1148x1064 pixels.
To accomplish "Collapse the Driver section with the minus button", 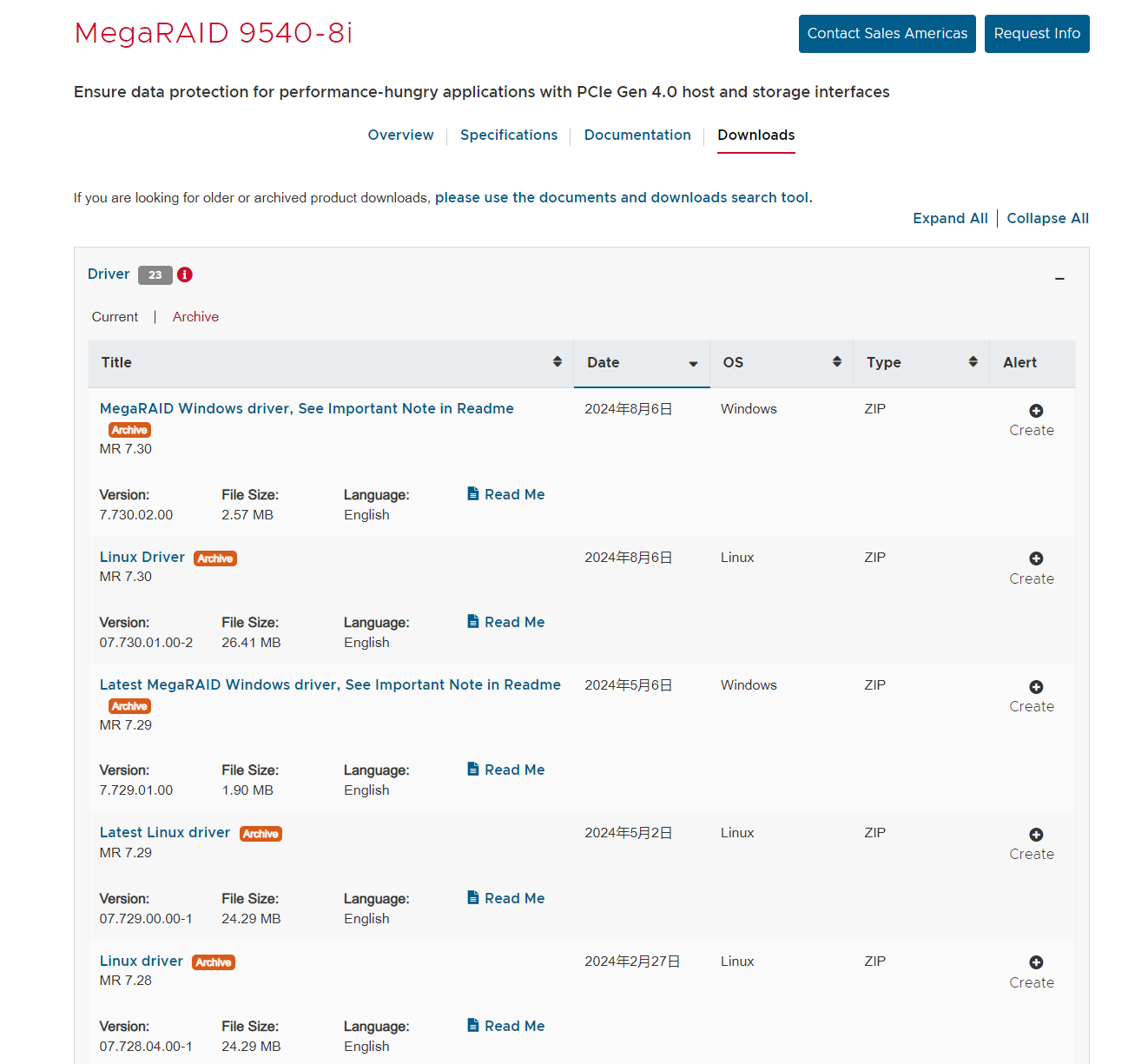I will pos(1059,279).
